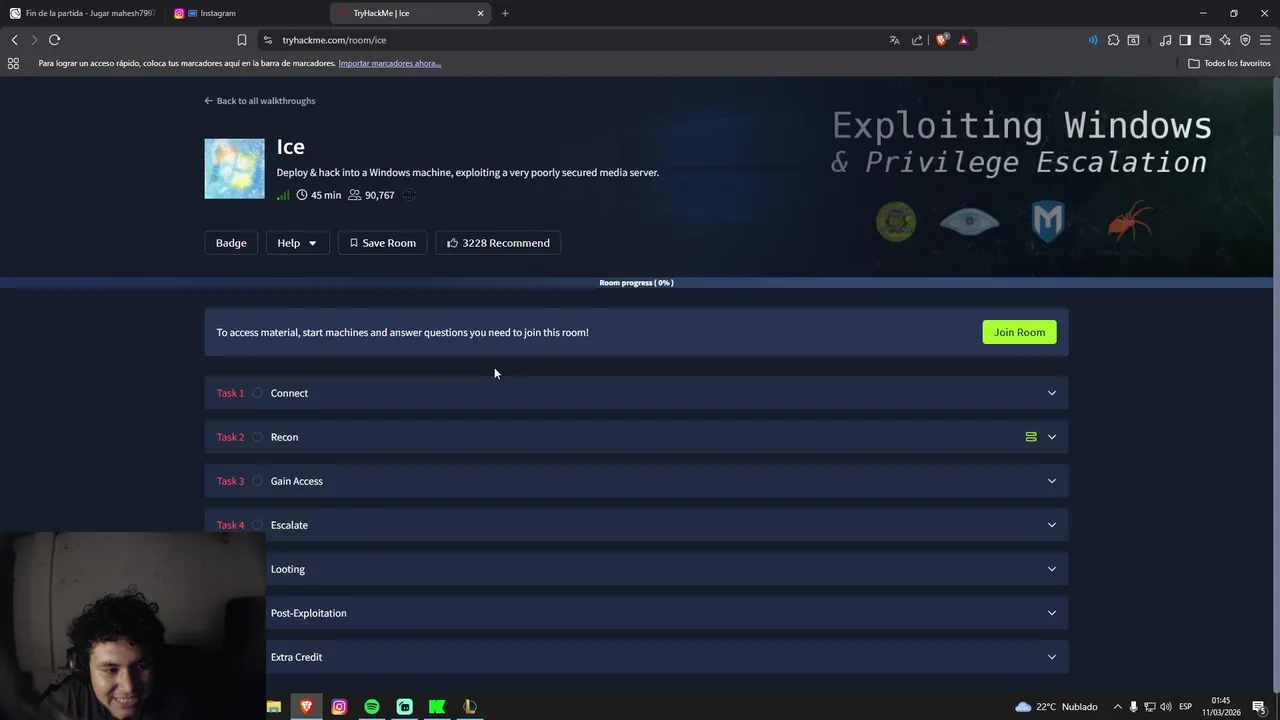This screenshot has height=720, width=1280.
Task: Select the TryHackMe | Ice tab
Action: 410,13
